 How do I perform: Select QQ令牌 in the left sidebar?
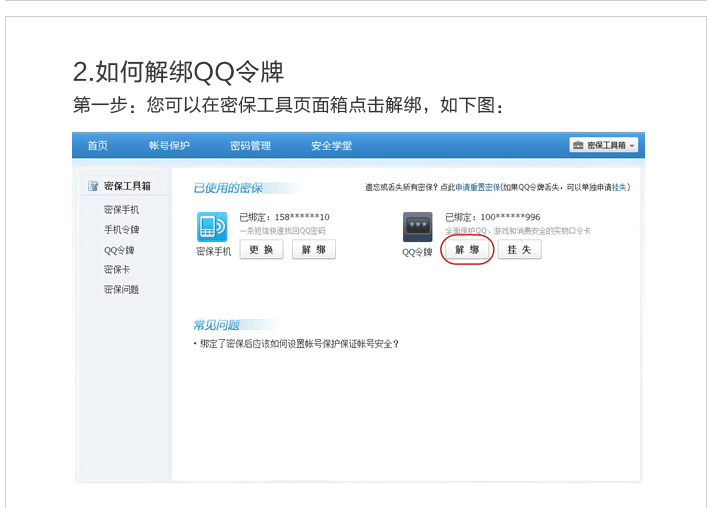(x=119, y=250)
